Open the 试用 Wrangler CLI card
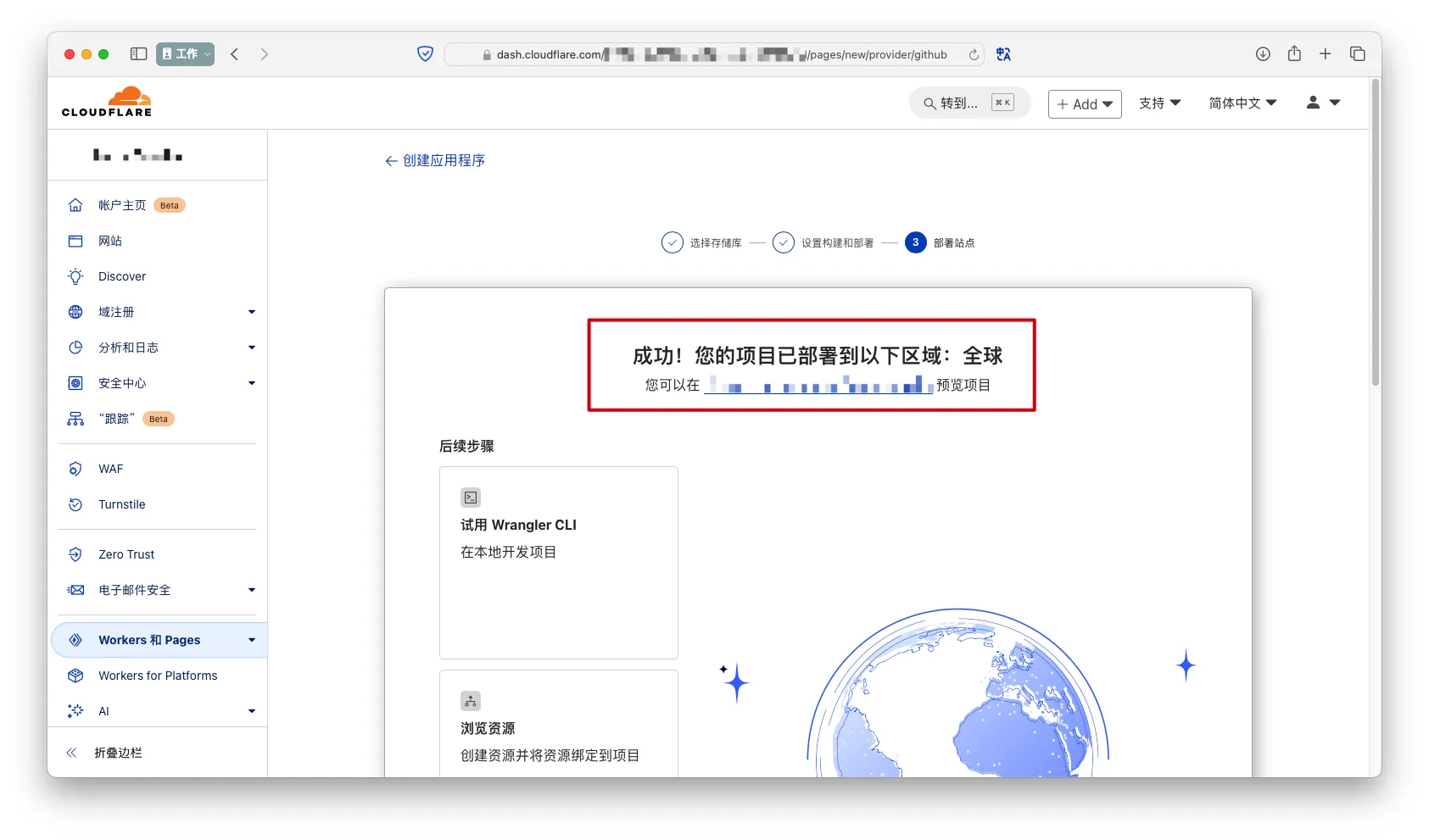 559,563
